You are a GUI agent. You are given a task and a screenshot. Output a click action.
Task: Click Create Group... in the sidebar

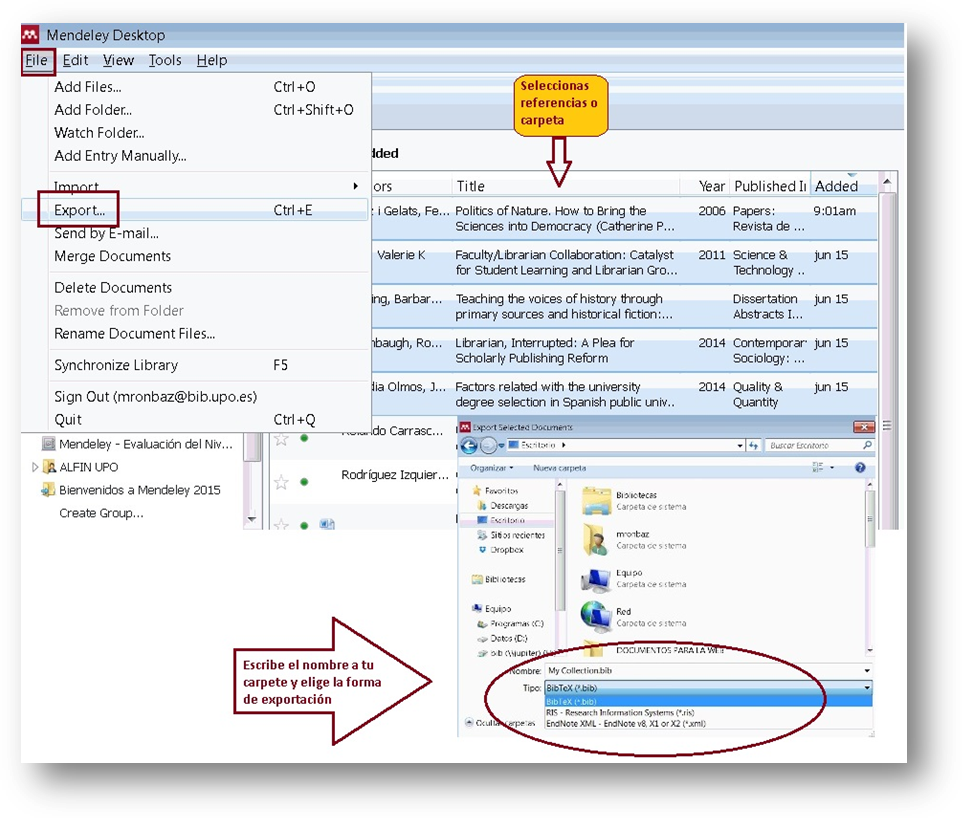tap(101, 513)
